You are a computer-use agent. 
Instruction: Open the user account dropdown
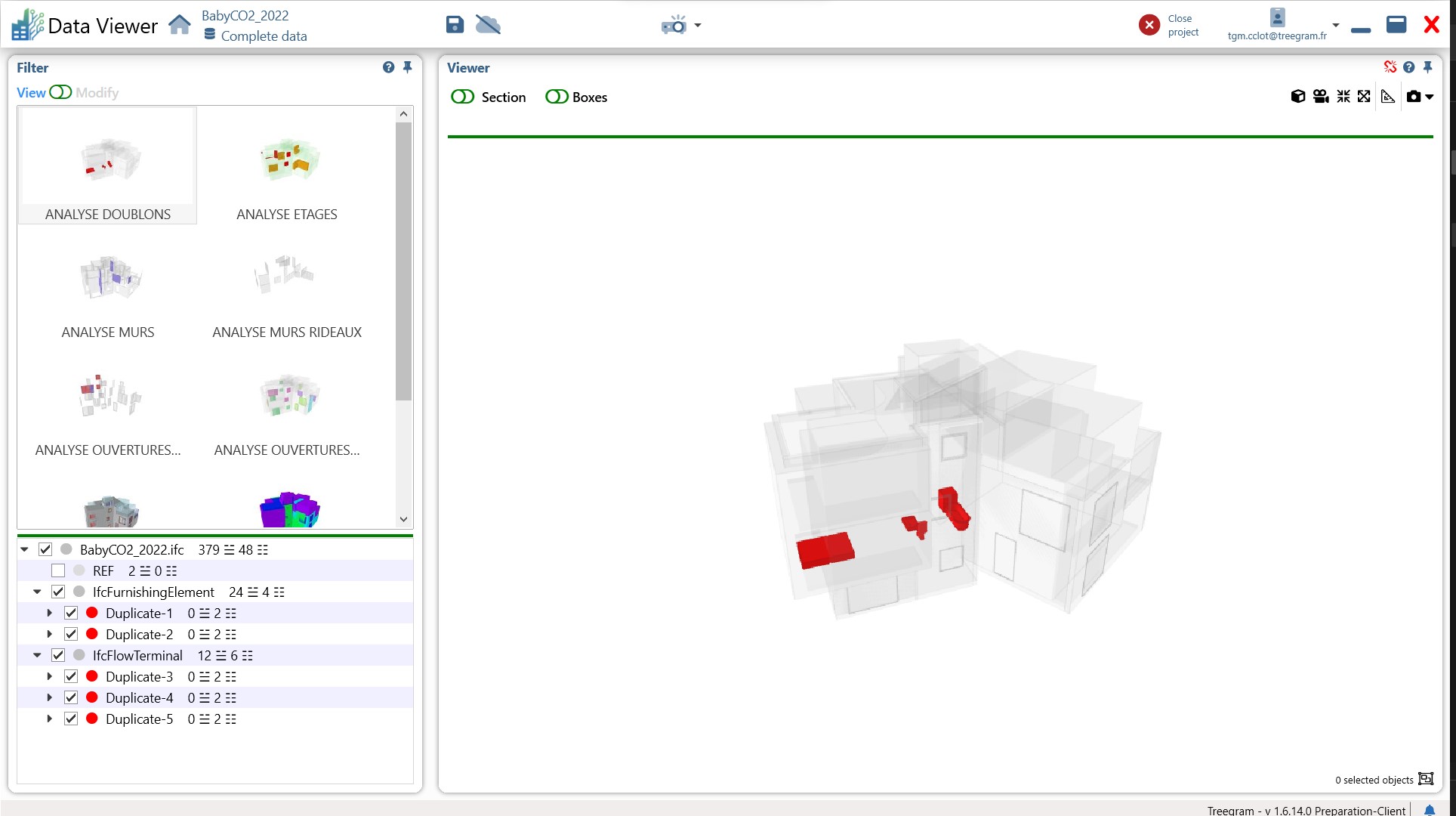pos(1335,25)
